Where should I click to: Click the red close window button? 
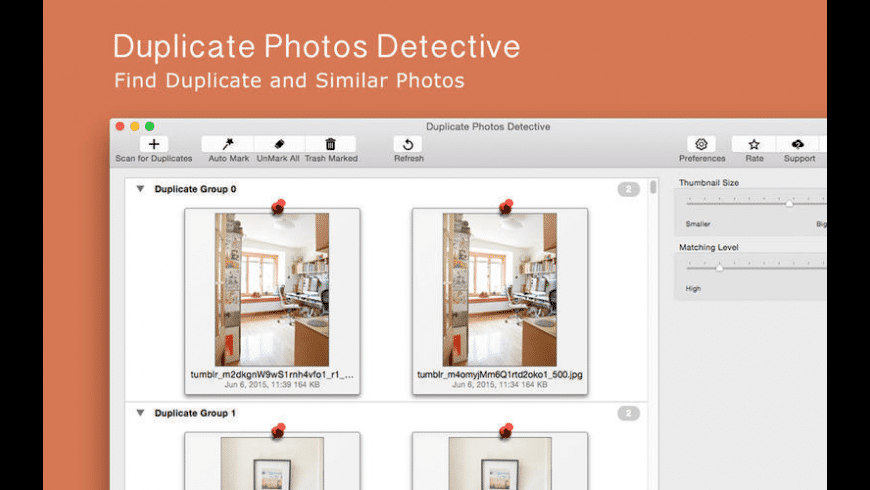tap(120, 127)
